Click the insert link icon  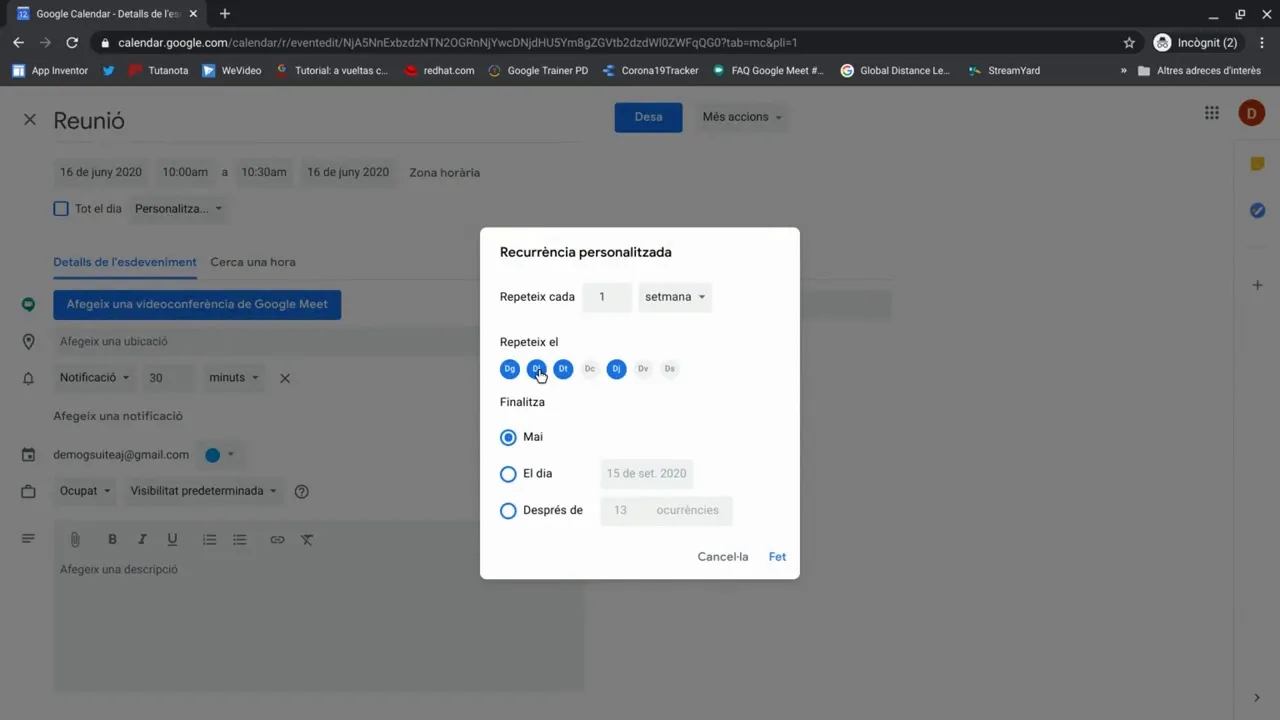tap(277, 540)
